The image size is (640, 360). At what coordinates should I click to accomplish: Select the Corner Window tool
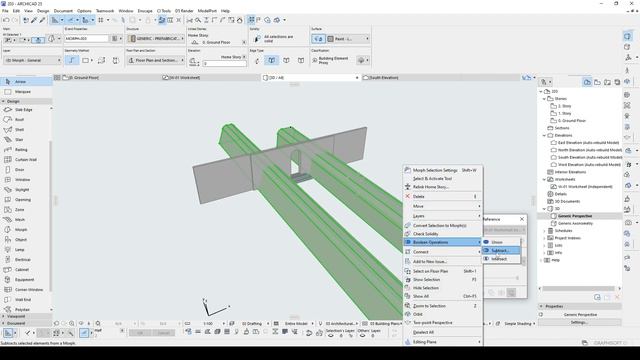[x=25, y=290]
